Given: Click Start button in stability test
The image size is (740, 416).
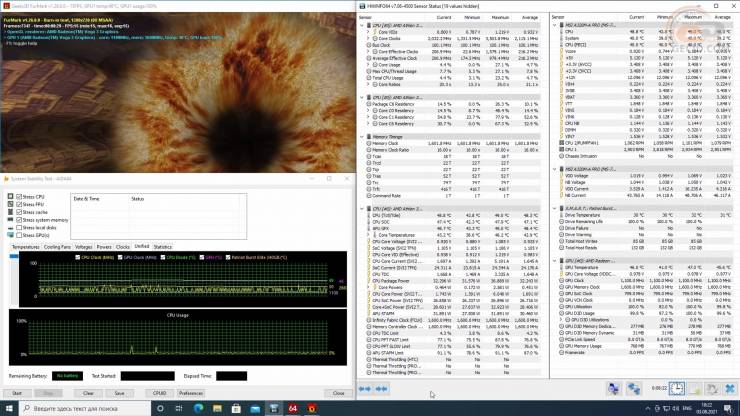Looking at the screenshot, I should pyautogui.click(x=17, y=393).
